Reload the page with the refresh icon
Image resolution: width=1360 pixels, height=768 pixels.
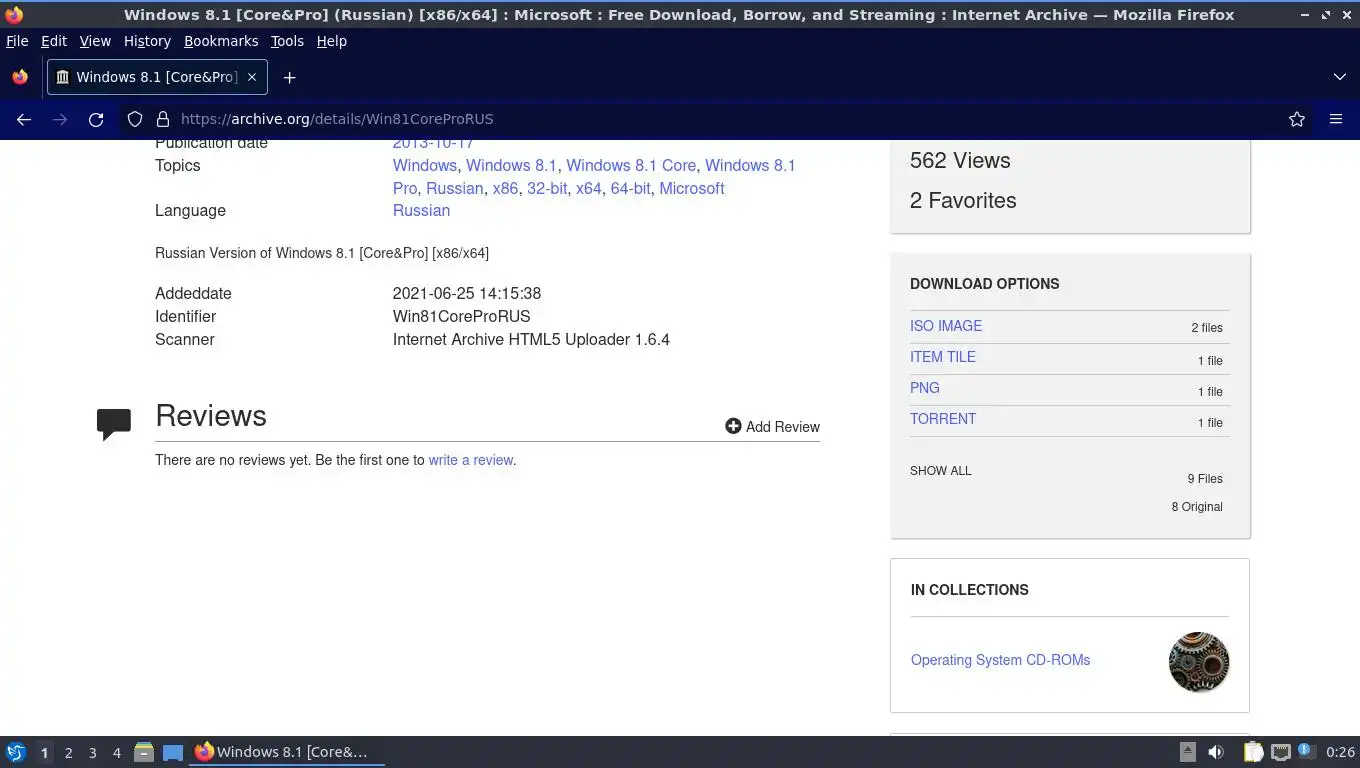pos(96,119)
